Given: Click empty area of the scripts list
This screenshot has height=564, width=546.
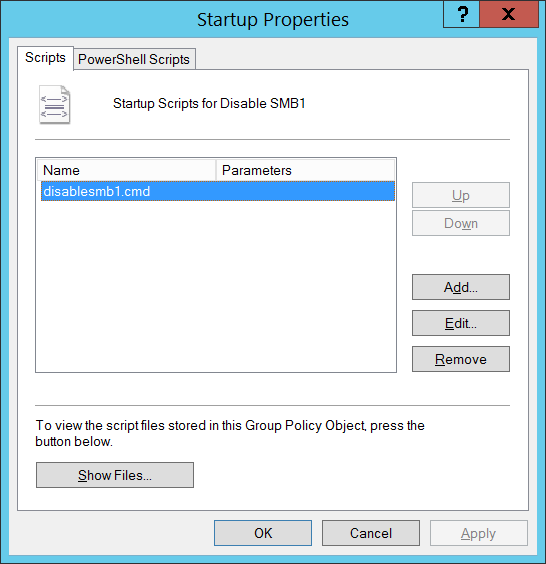Looking at the screenshot, I should pos(216,286).
